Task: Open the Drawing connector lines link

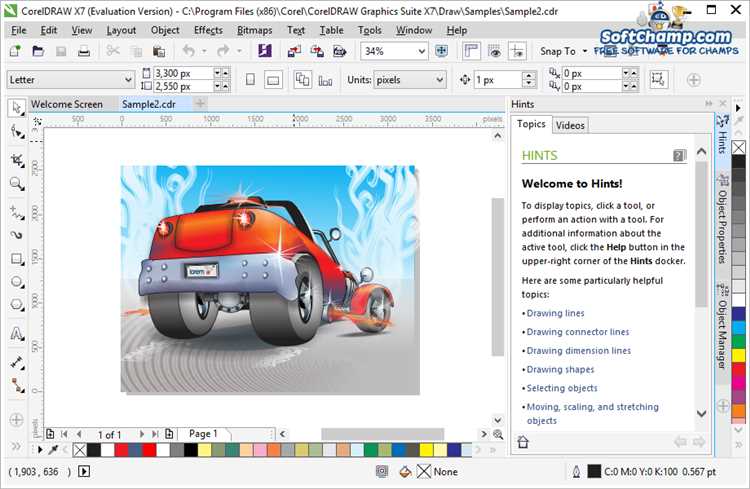Action: pos(578,332)
